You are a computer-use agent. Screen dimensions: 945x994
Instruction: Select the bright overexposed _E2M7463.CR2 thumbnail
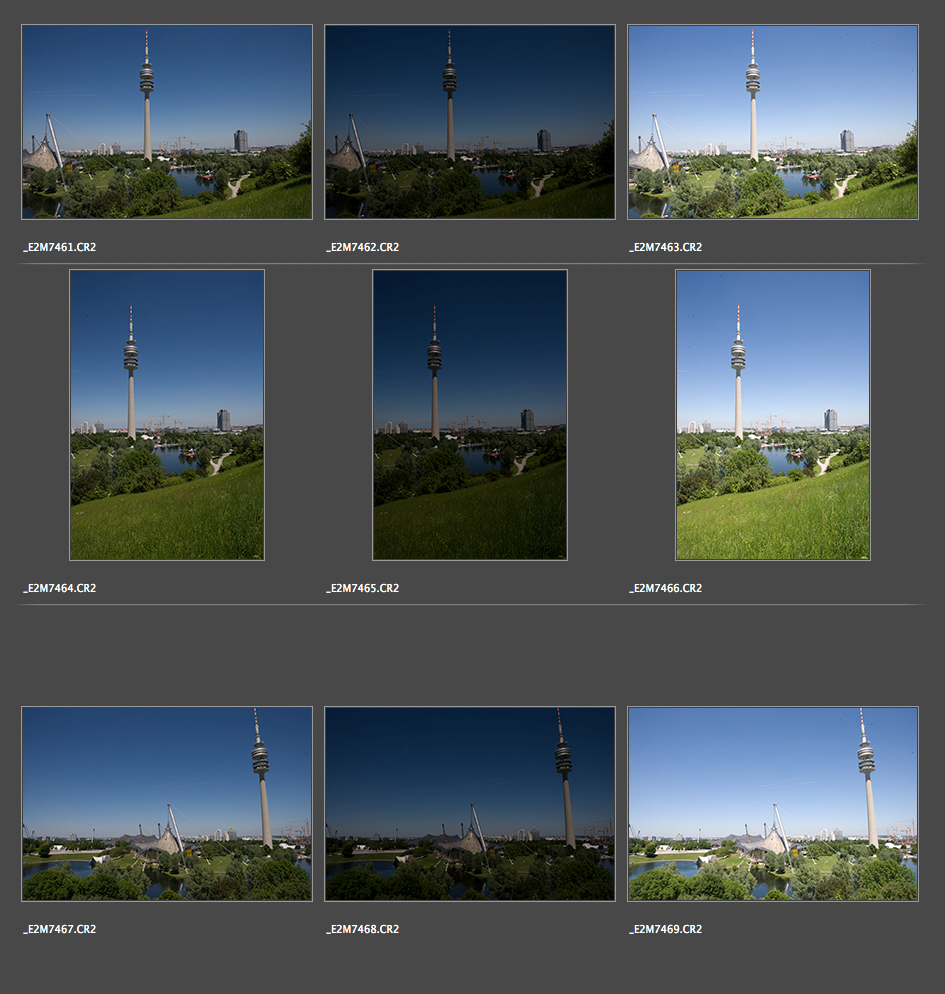coord(773,122)
